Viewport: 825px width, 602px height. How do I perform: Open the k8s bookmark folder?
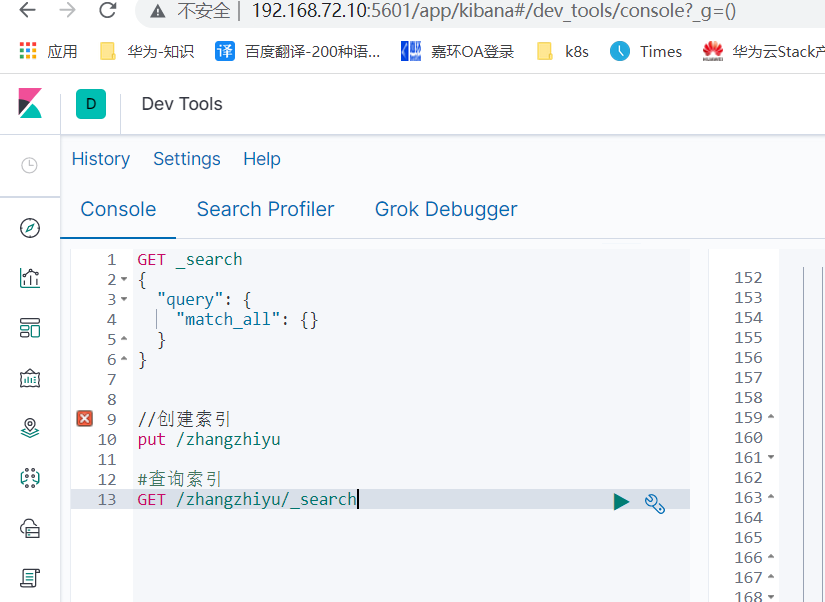pos(562,52)
